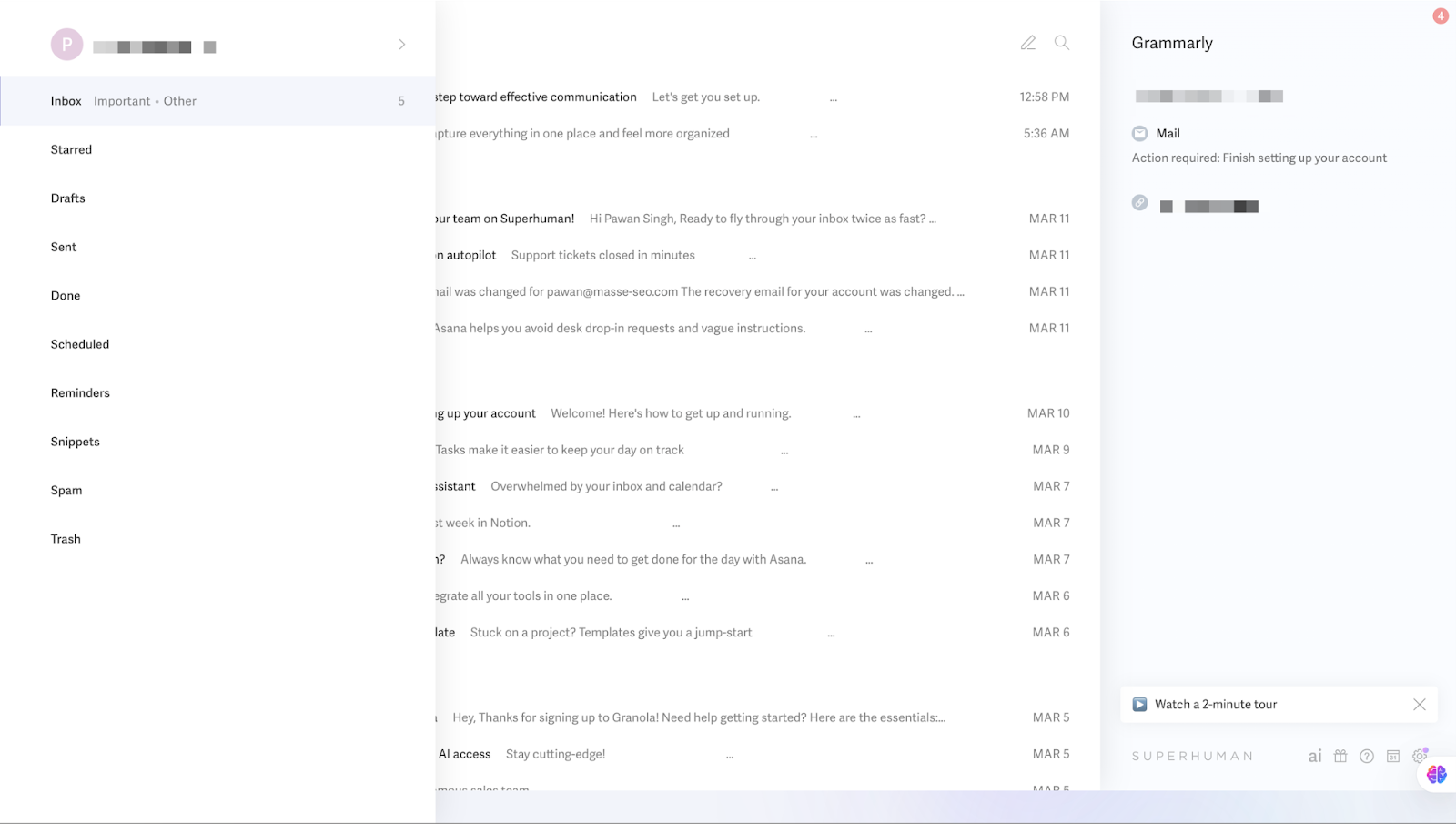
Task: Open the help question mark icon
Action: coord(1367,756)
